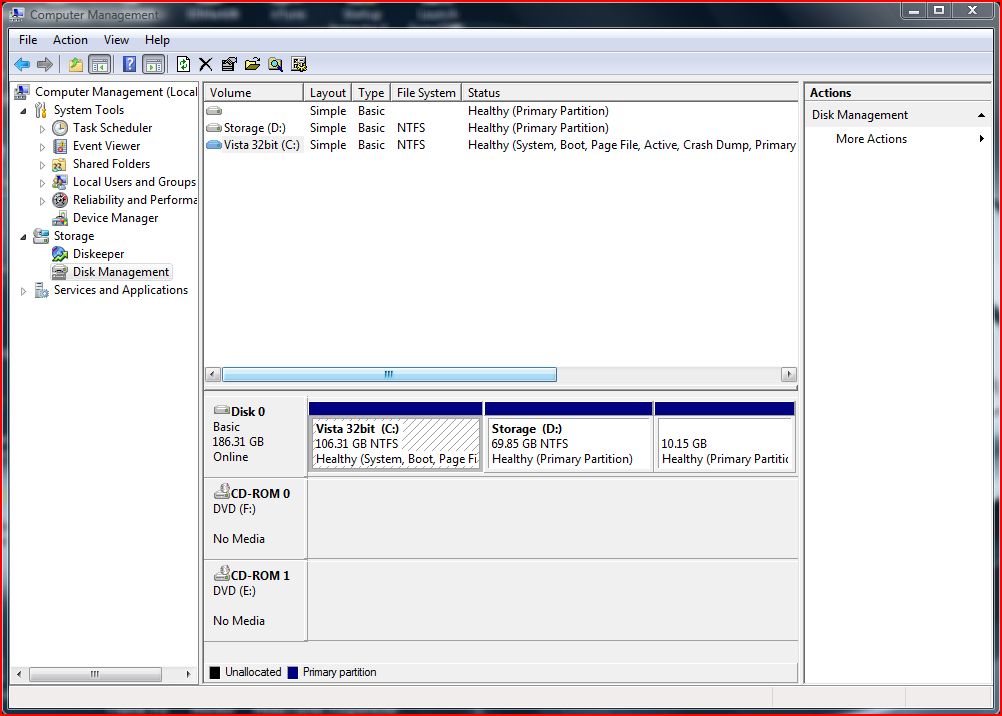Expand the Shared Folders node
Viewport: 1002px width, 716px height.
pos(42,164)
